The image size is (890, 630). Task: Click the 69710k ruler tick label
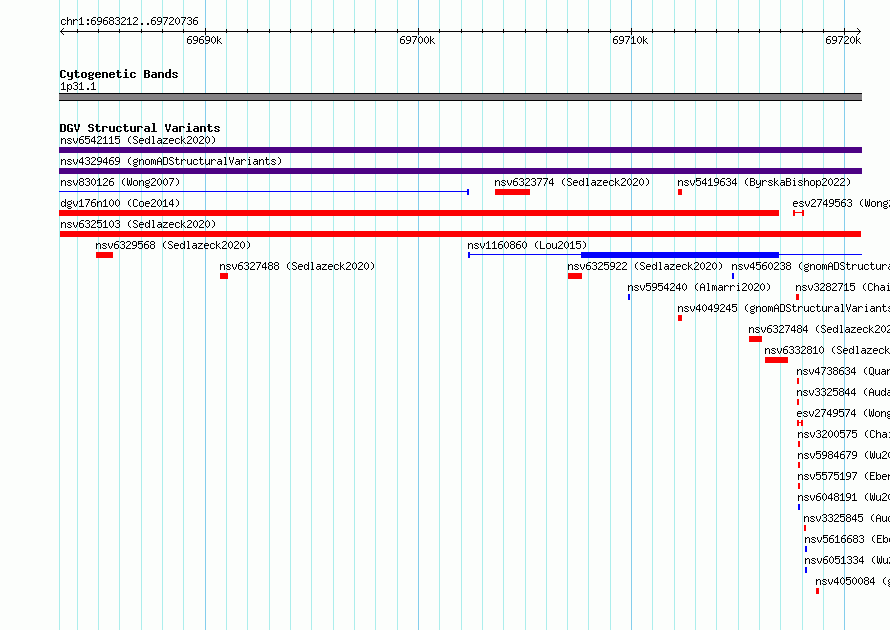630,40
